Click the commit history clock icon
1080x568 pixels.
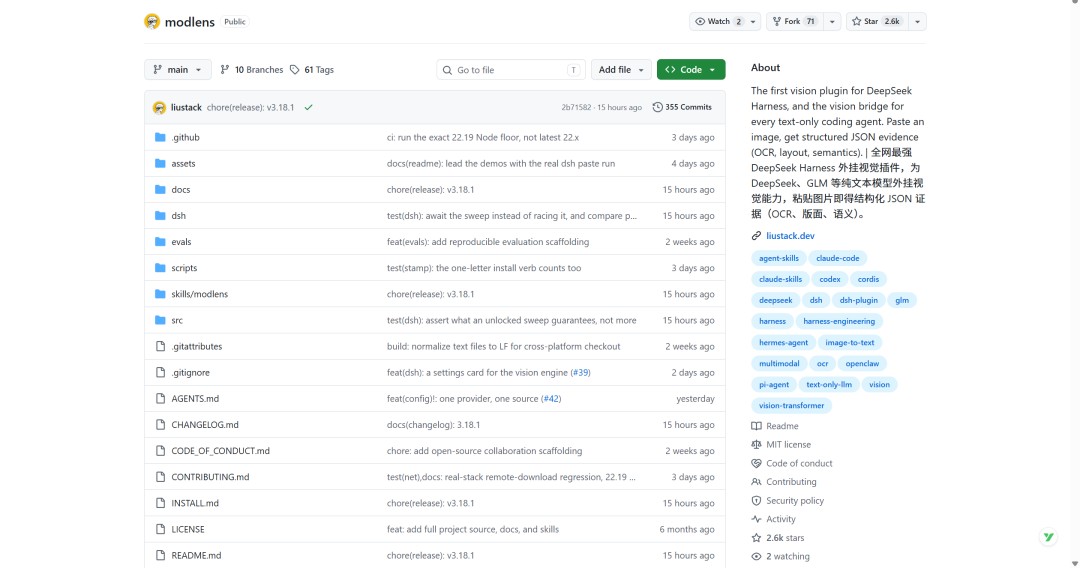[x=657, y=107]
